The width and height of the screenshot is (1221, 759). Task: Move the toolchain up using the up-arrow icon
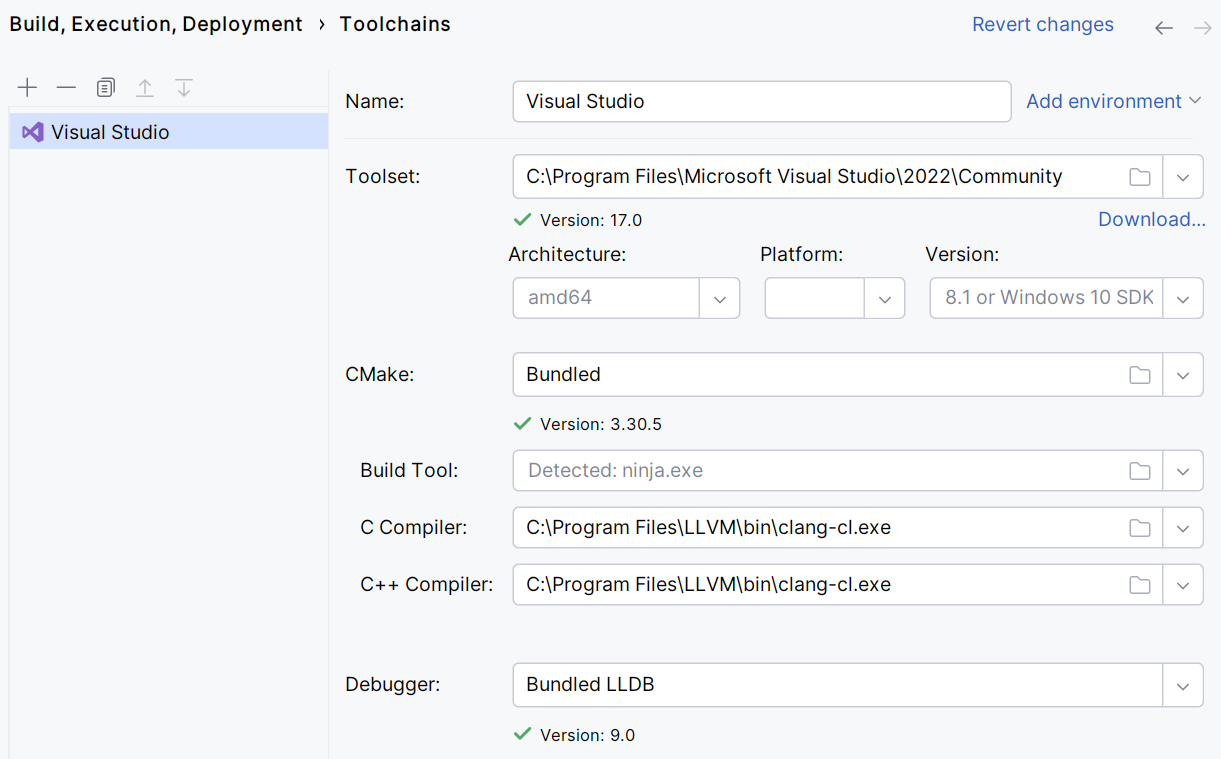(144, 87)
